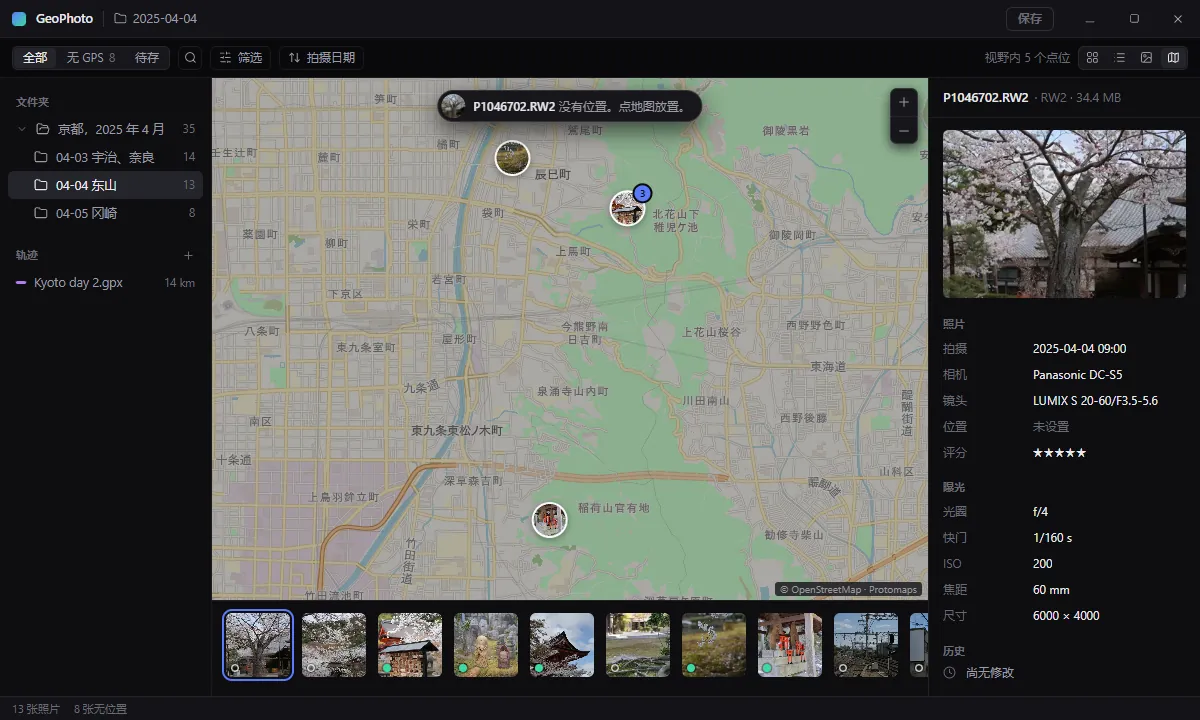The height and width of the screenshot is (720, 1200).
Task: Open the search magnifier button
Action: coord(190,58)
